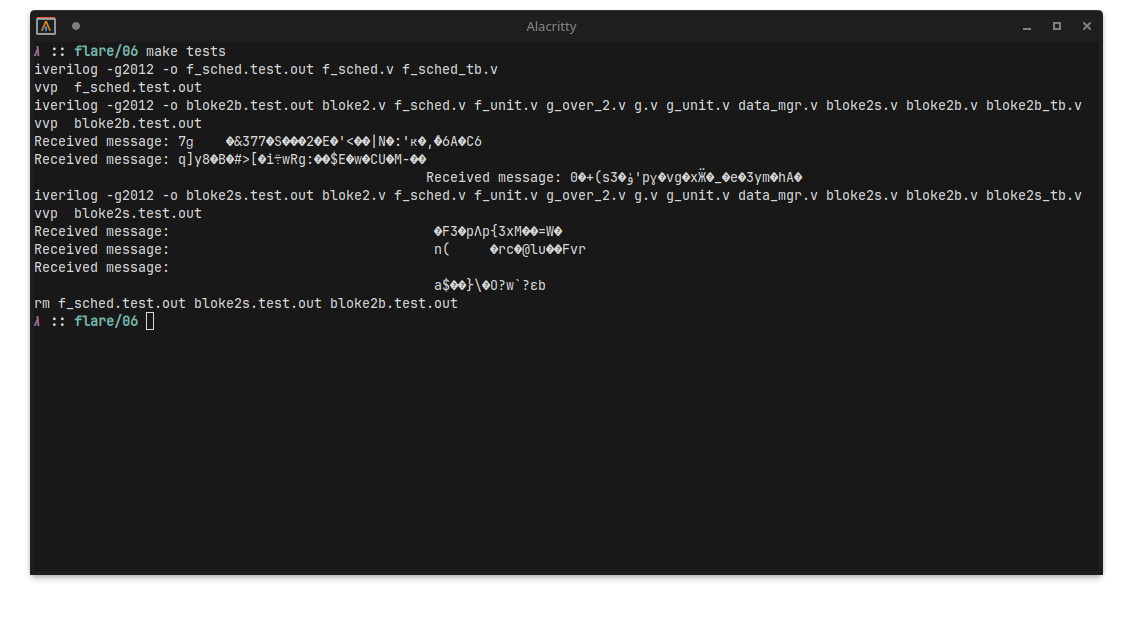The height and width of the screenshot is (637, 1133).
Task: Maximize the Alacritty terminal window
Action: click(x=1056, y=26)
